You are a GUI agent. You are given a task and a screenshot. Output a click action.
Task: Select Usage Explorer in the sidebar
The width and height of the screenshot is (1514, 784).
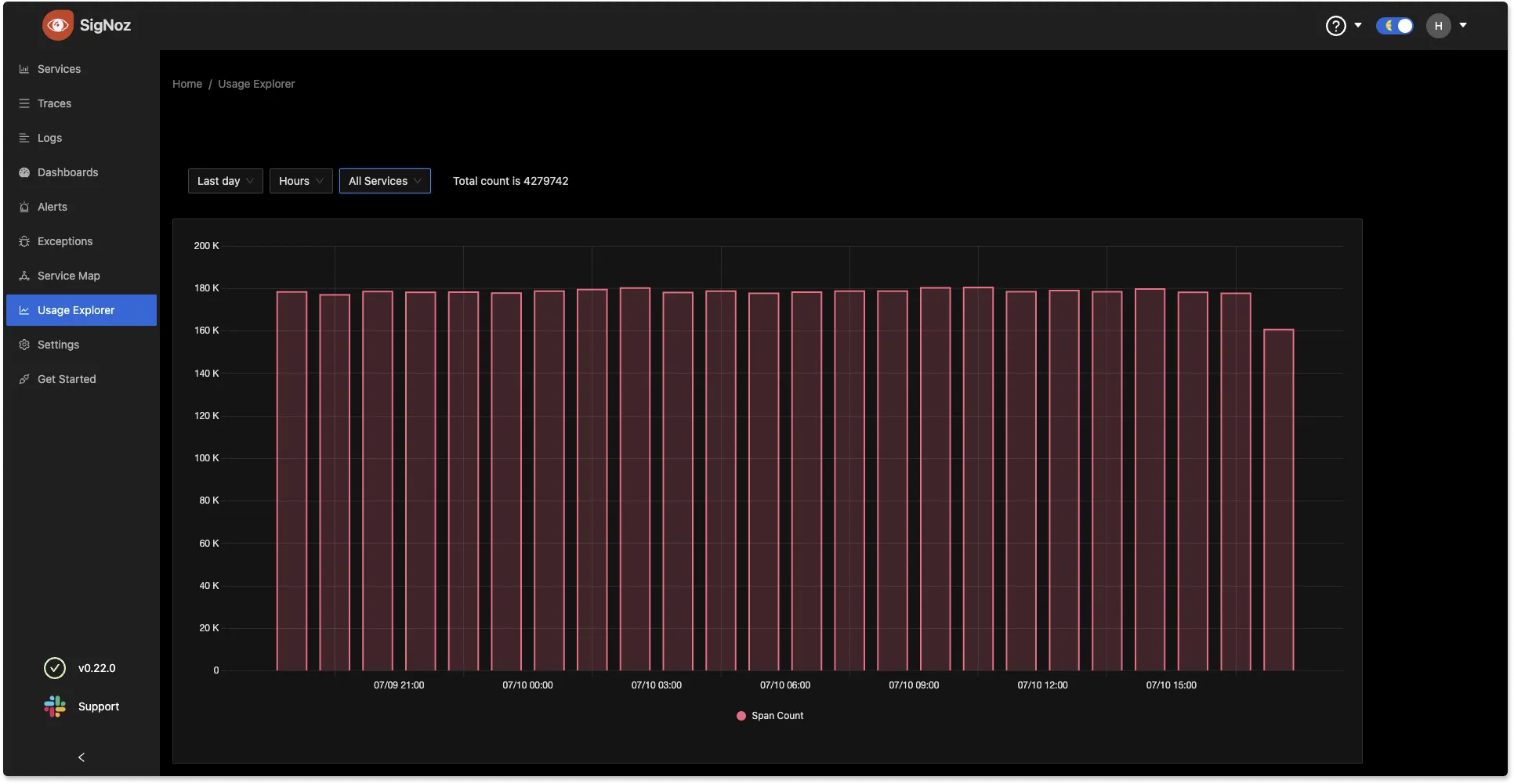coord(77,309)
